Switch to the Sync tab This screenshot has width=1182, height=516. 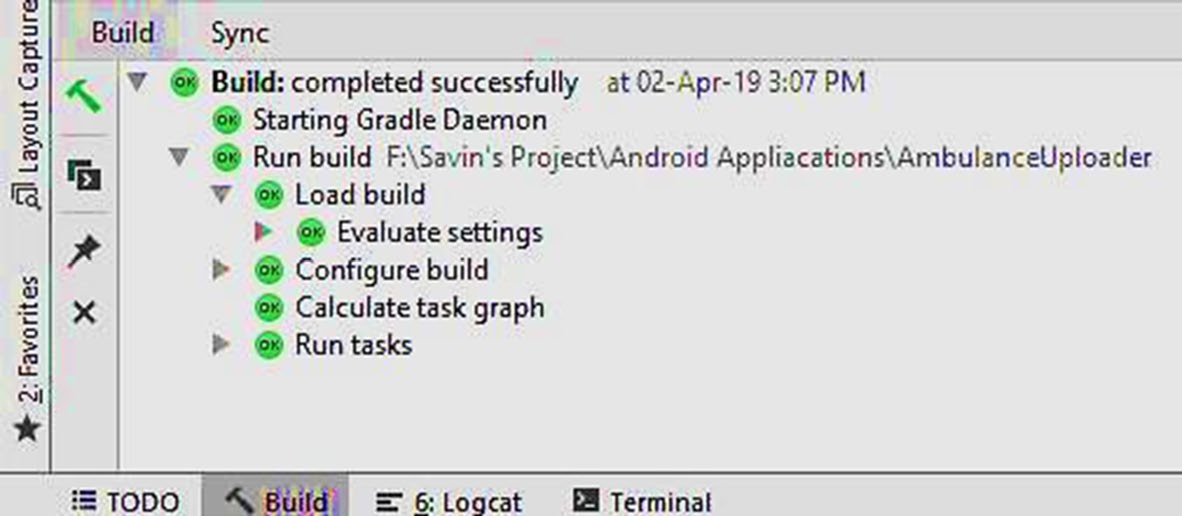(239, 33)
